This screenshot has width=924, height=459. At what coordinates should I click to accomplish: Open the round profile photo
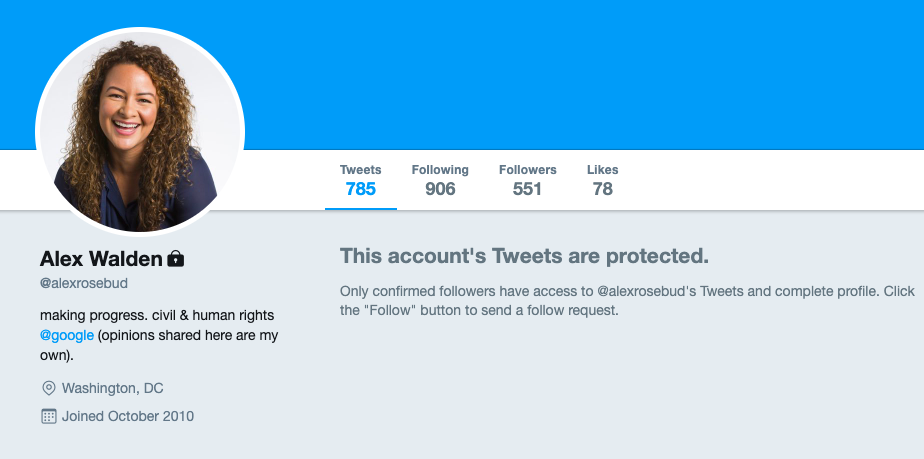pyautogui.click(x=140, y=128)
